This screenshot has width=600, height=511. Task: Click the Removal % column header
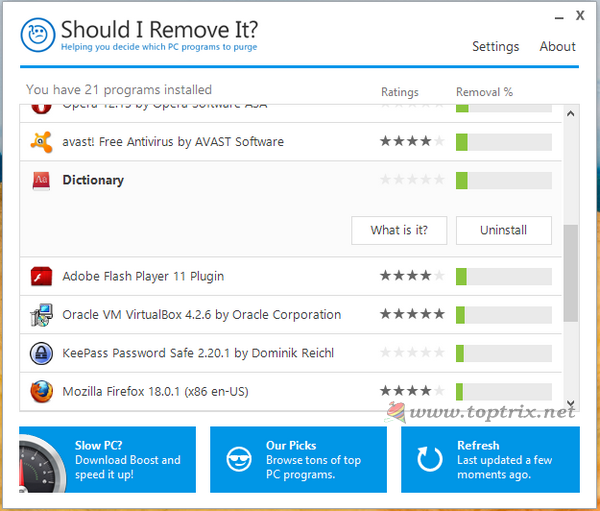(484, 92)
